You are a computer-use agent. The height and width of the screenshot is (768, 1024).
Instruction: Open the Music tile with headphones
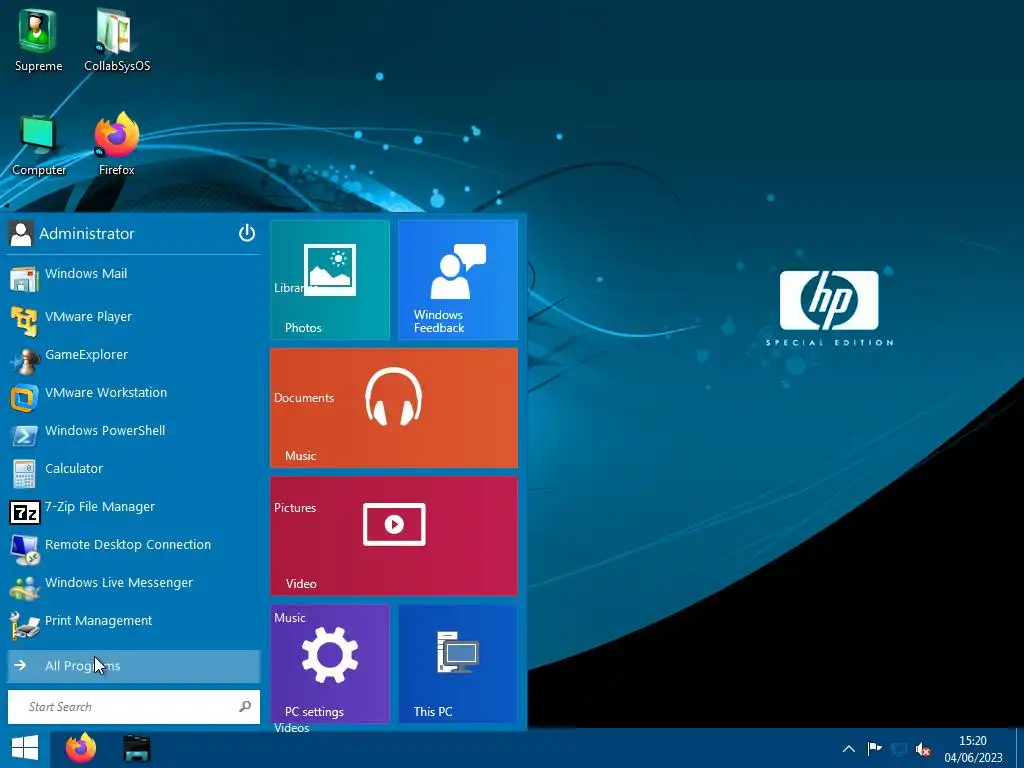pos(394,408)
